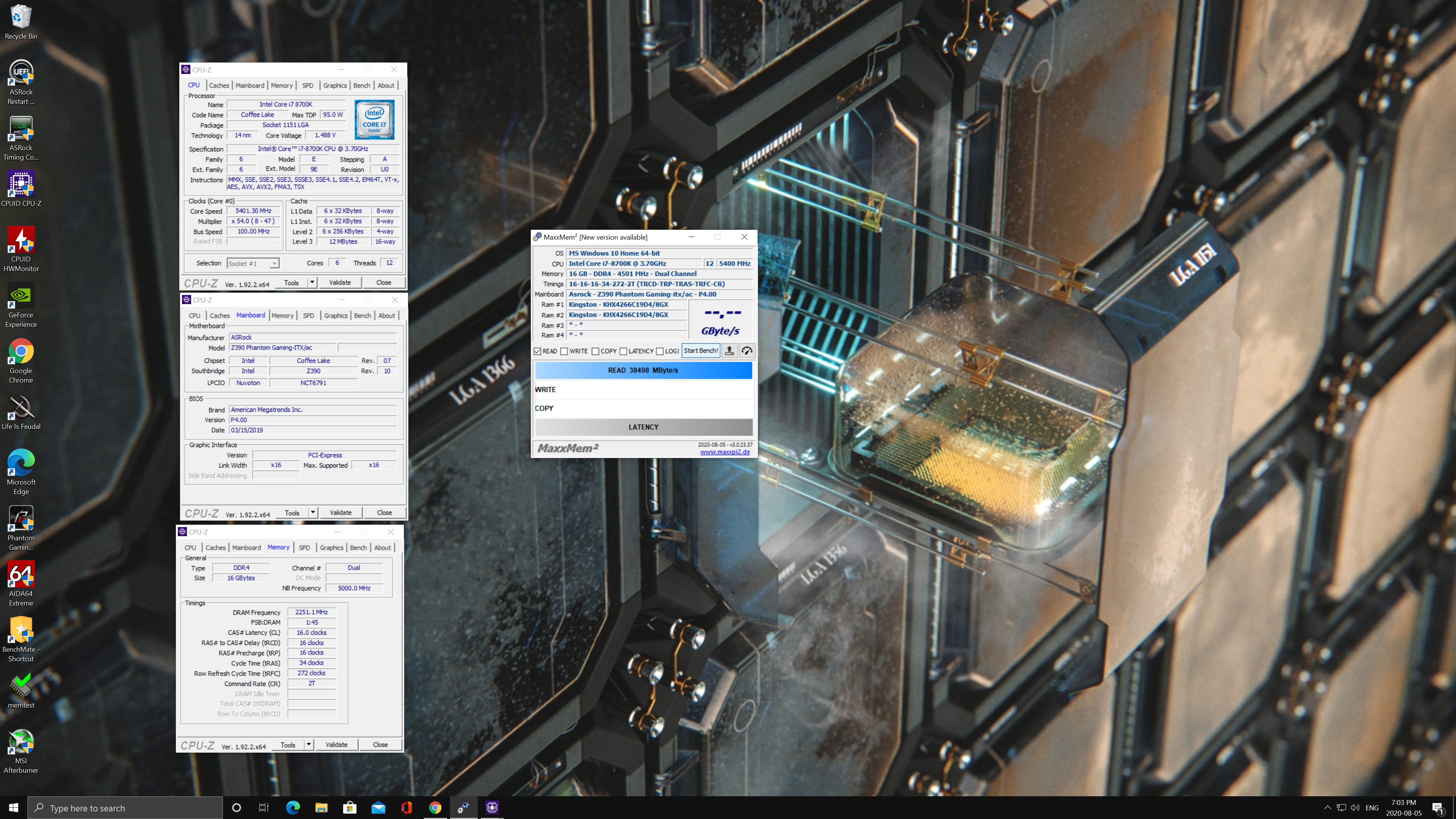Open BenchMate Shortcut desktop icon
This screenshot has width=1456, height=819.
click(x=20, y=639)
